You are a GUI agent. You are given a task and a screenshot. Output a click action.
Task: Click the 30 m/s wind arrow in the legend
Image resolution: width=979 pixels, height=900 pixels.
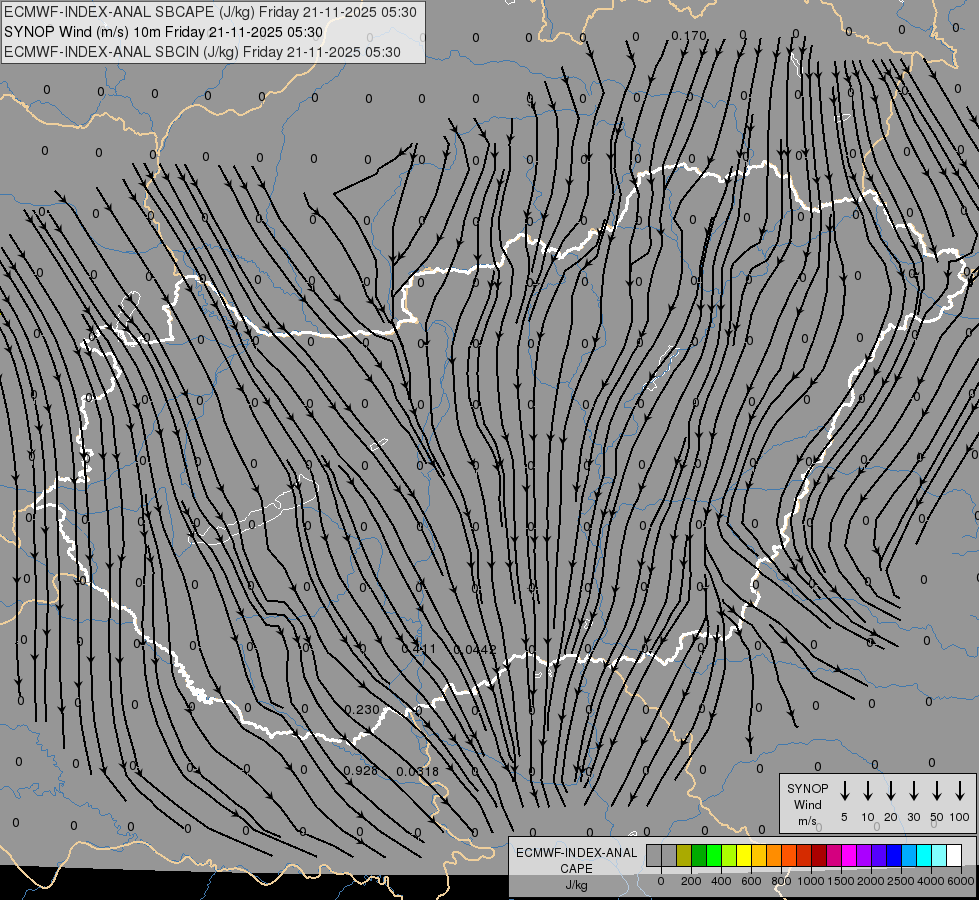point(913,791)
